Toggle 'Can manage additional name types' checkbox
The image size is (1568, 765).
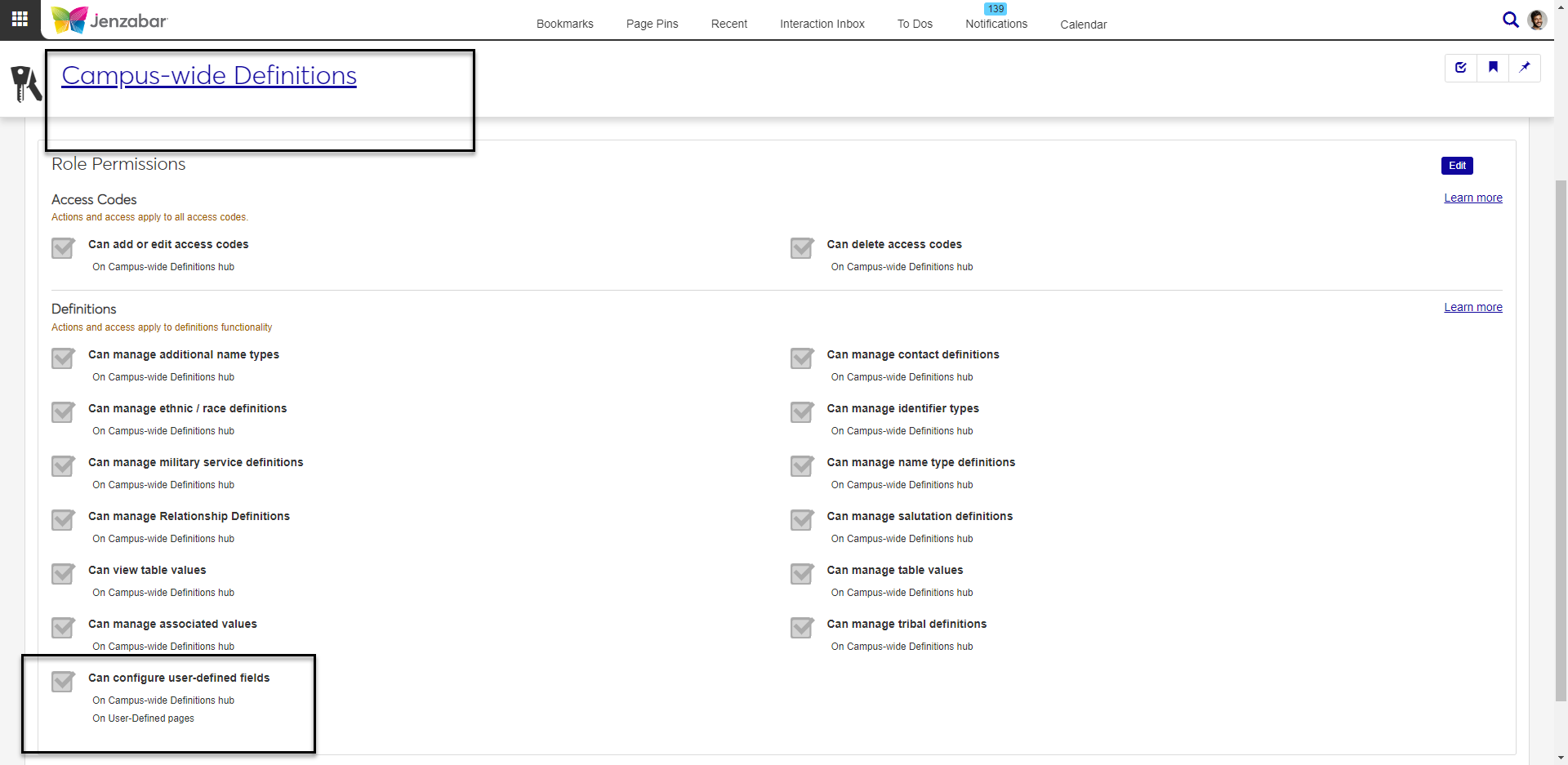coord(63,358)
